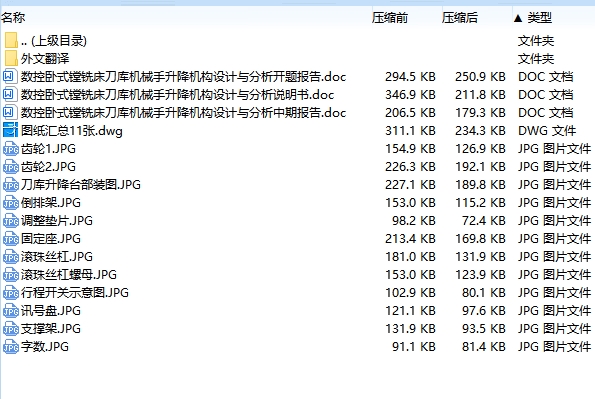Click the JPG icon for 齿轮1.JPG

(11, 149)
